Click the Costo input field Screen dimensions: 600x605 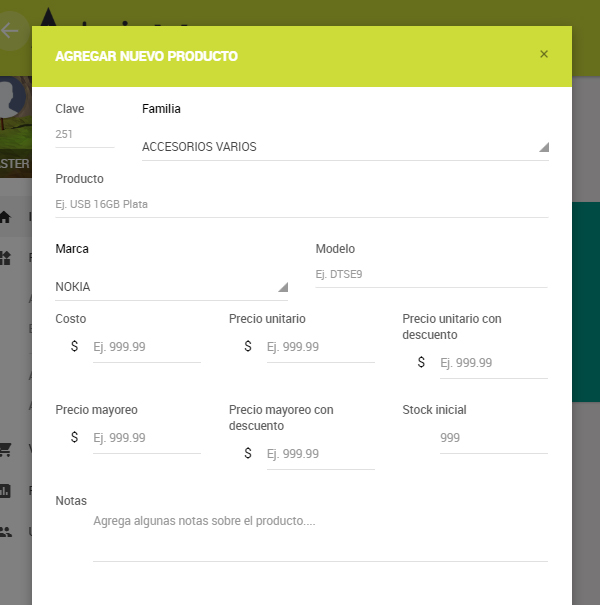pyautogui.click(x=146, y=347)
